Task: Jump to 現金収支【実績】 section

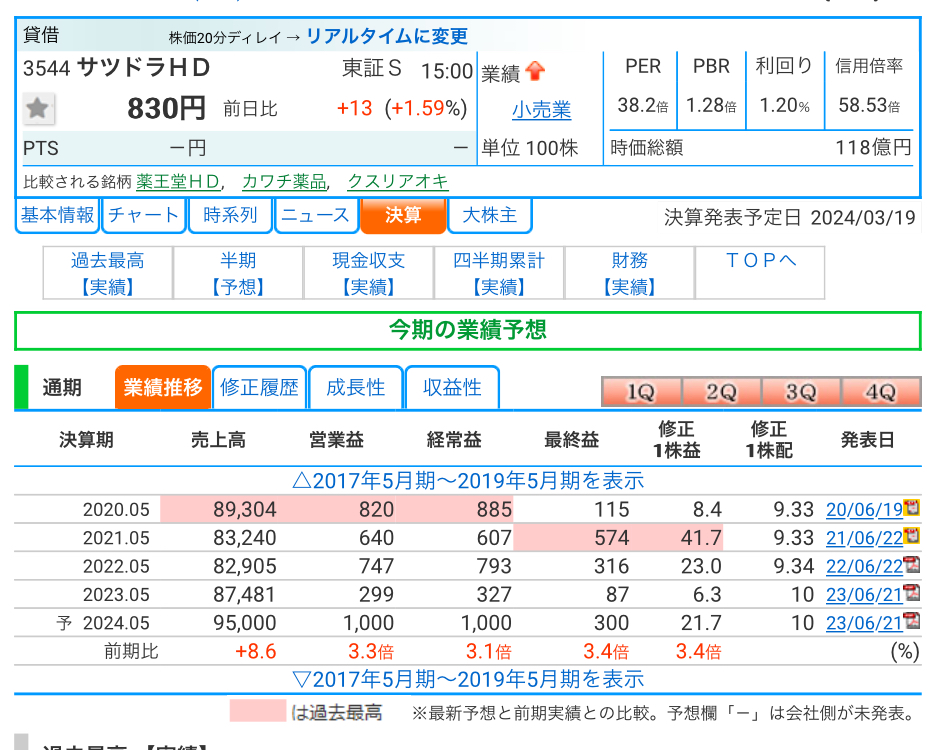Action: pos(369,273)
